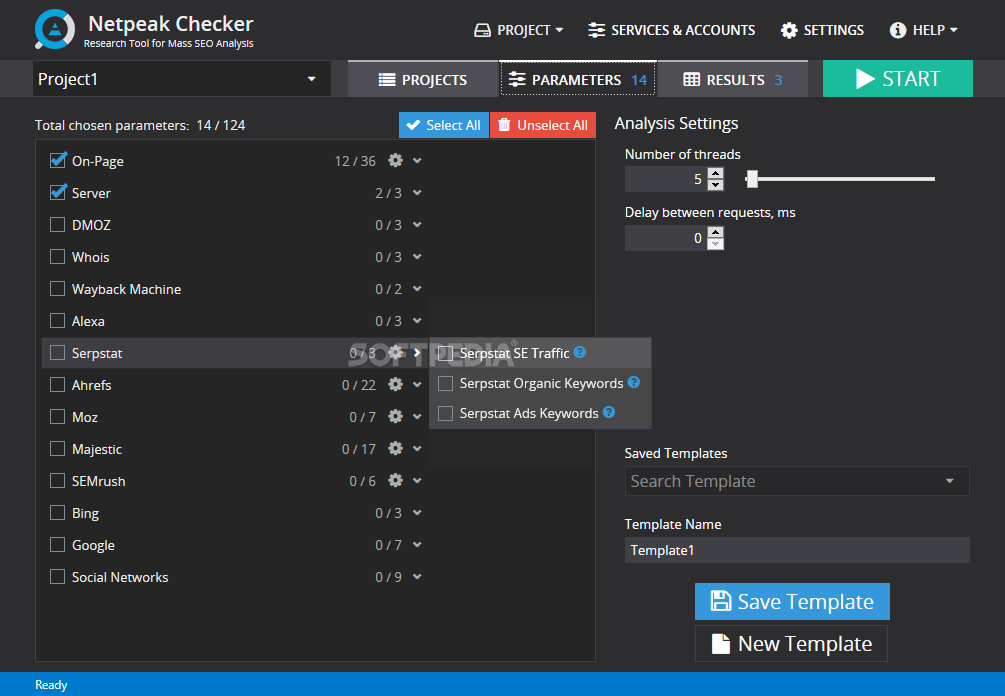Check Serpstat Ads Keywords parameter
The image size is (1005, 696).
[445, 413]
